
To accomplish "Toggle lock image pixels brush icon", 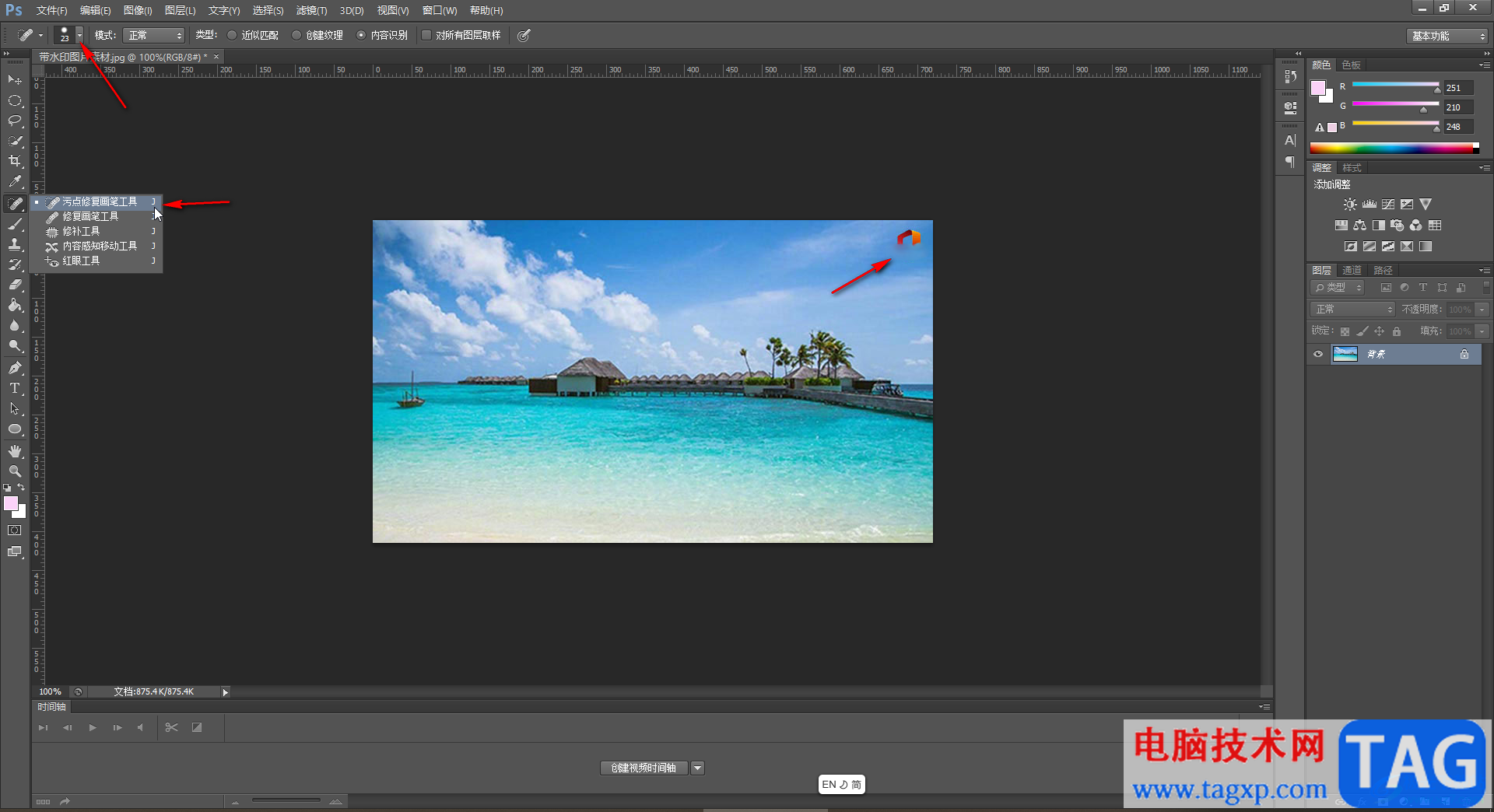I will (x=1362, y=331).
